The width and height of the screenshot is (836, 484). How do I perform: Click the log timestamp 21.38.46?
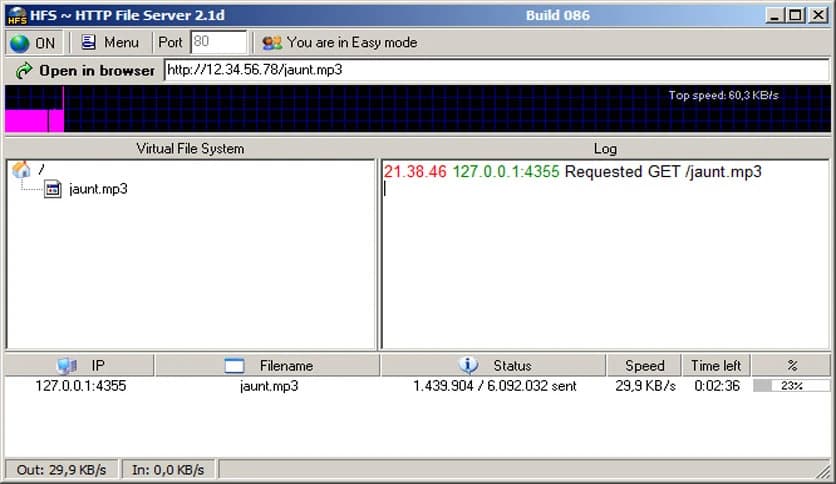tap(415, 172)
